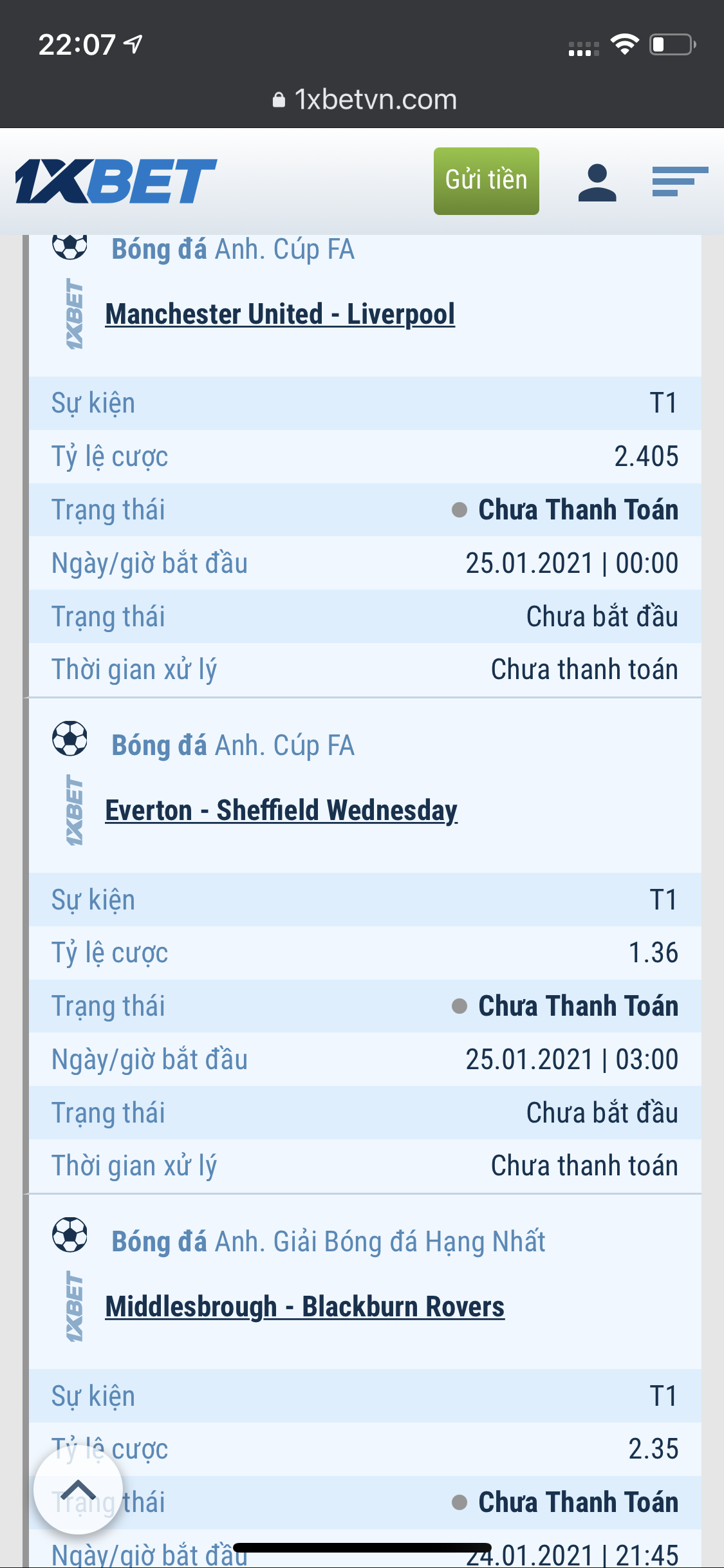Open the user account profile icon
This screenshot has height=1568, width=724.
[x=597, y=182]
